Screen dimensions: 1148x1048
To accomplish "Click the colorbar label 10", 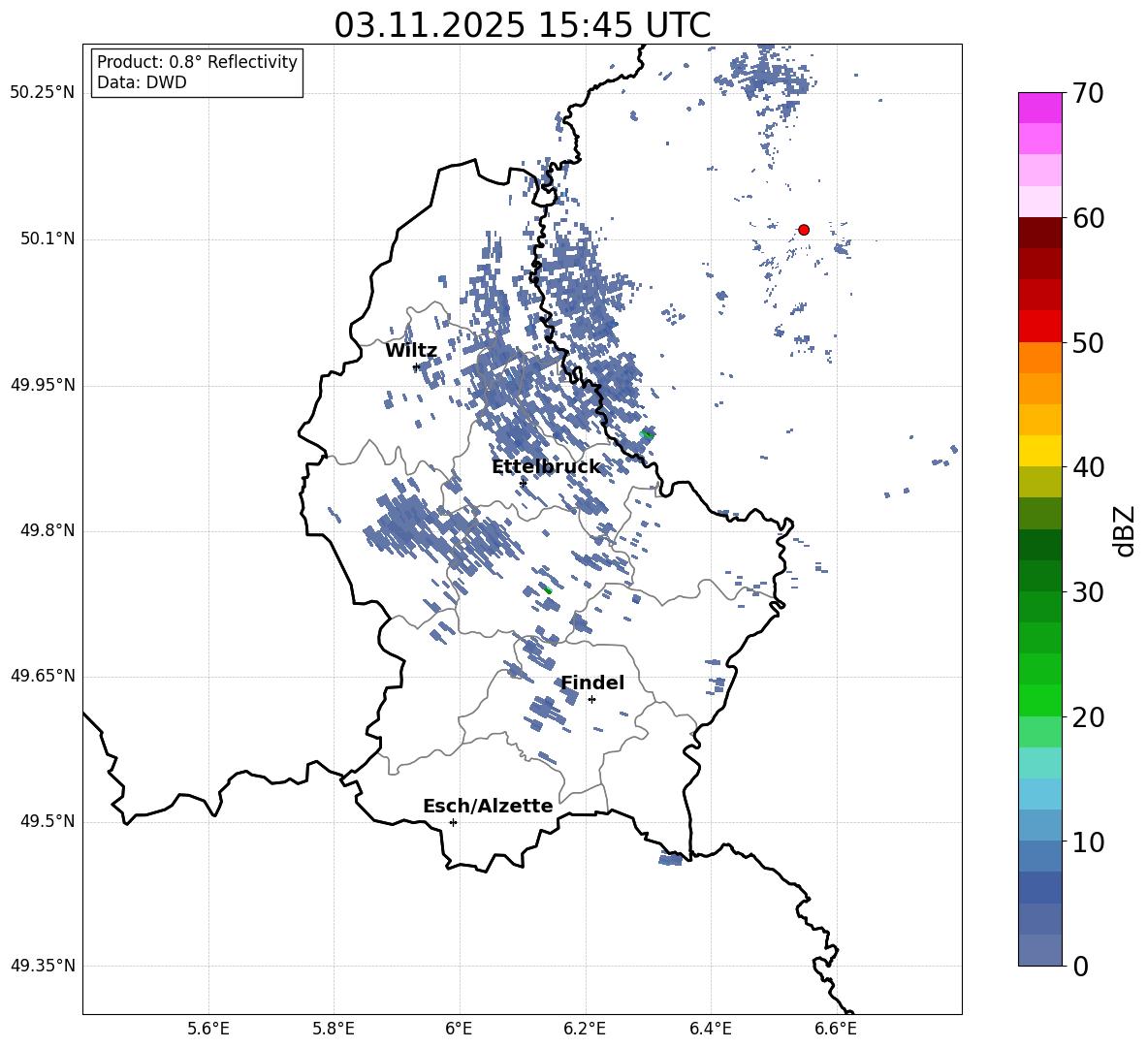I will click(x=1088, y=842).
